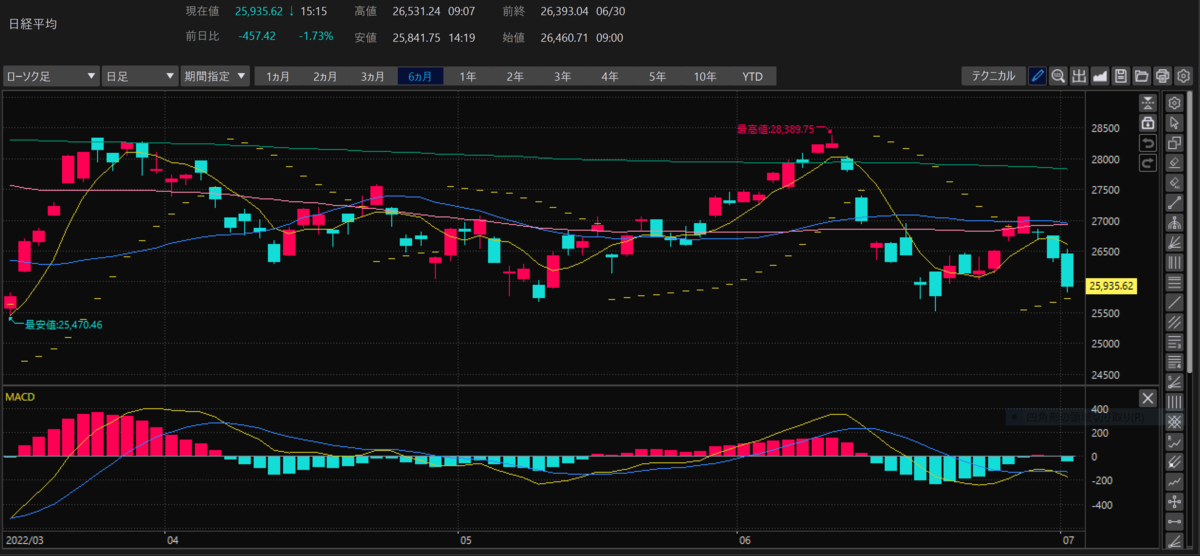Viewport: 1200px width, 556px height.
Task: Redo the last drawing action
Action: coord(1147,162)
